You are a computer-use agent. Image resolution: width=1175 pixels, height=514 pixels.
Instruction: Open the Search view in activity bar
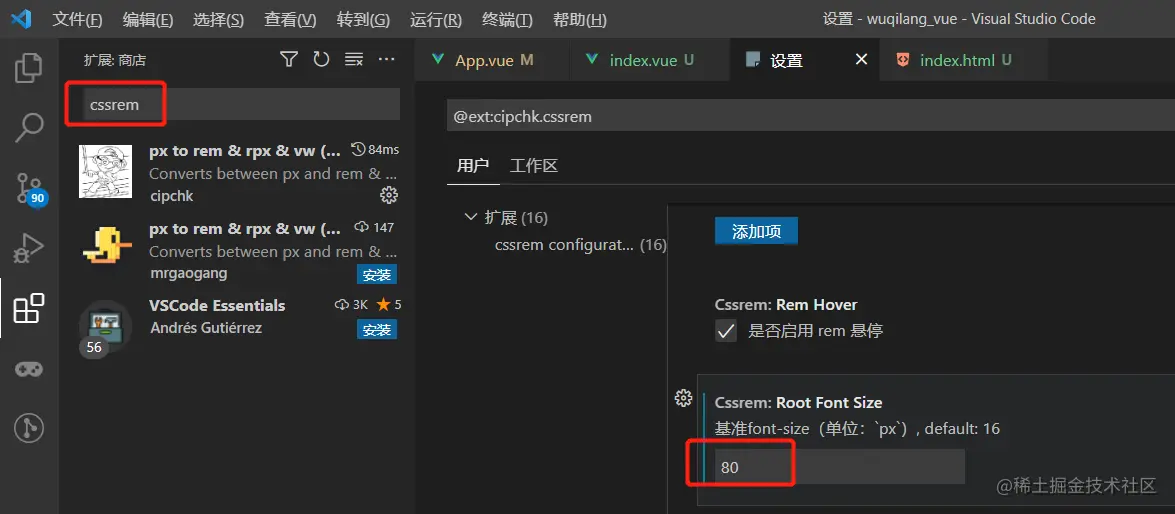[29, 127]
